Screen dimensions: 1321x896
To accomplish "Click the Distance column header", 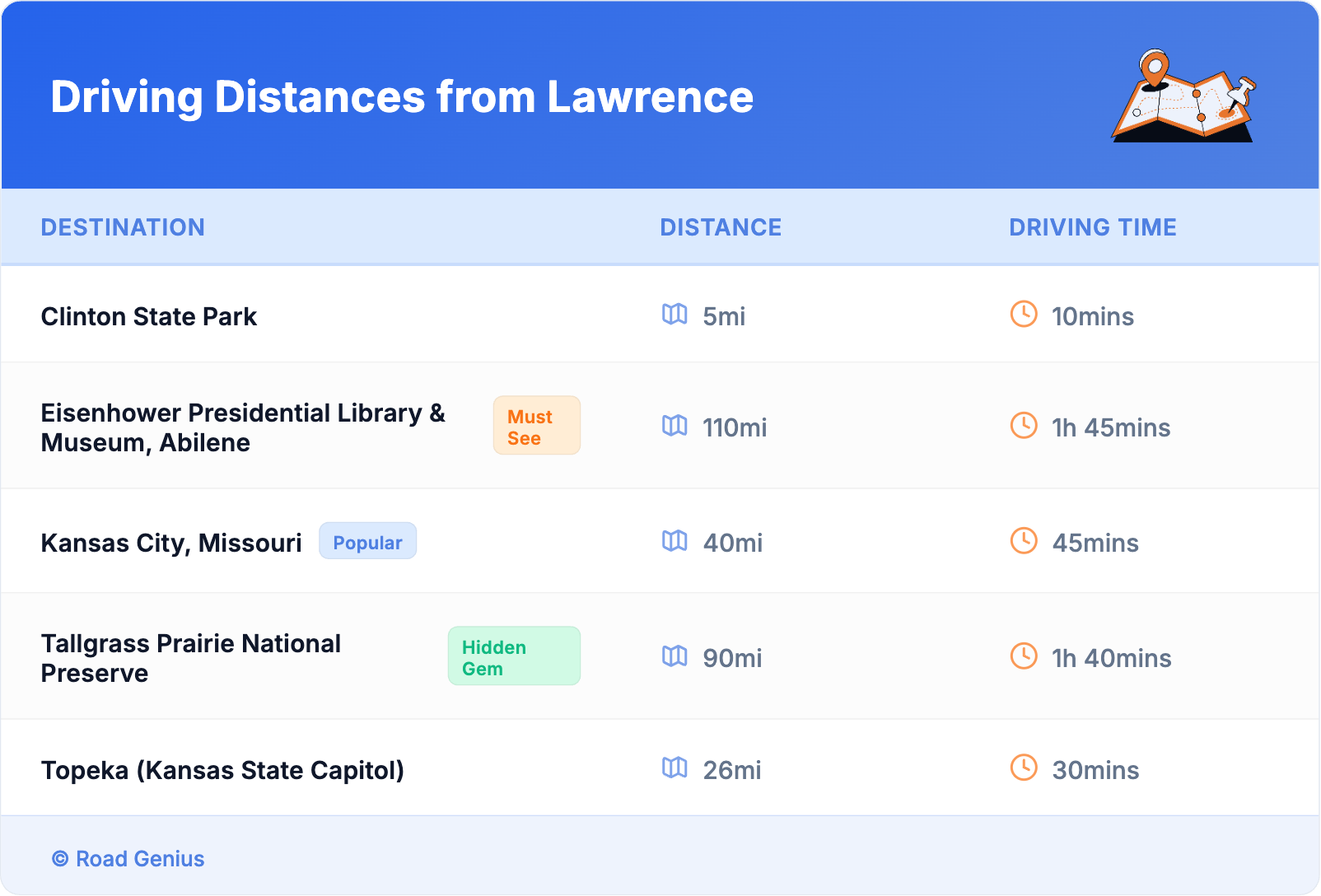I will [x=721, y=227].
